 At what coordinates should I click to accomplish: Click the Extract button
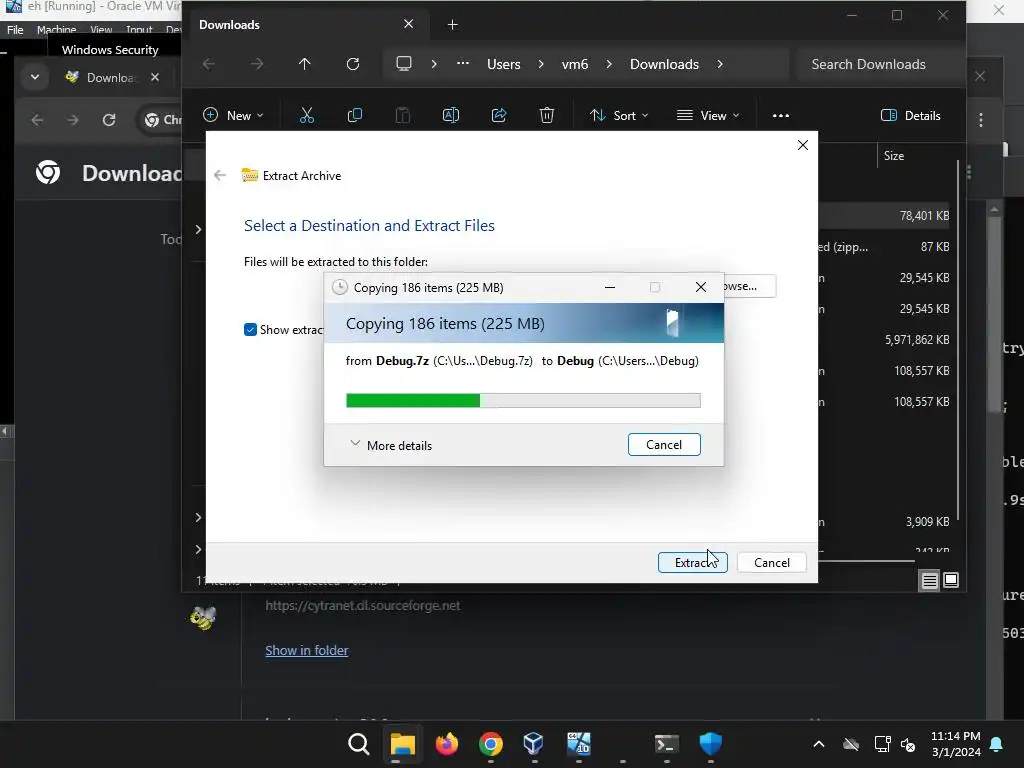click(x=692, y=562)
